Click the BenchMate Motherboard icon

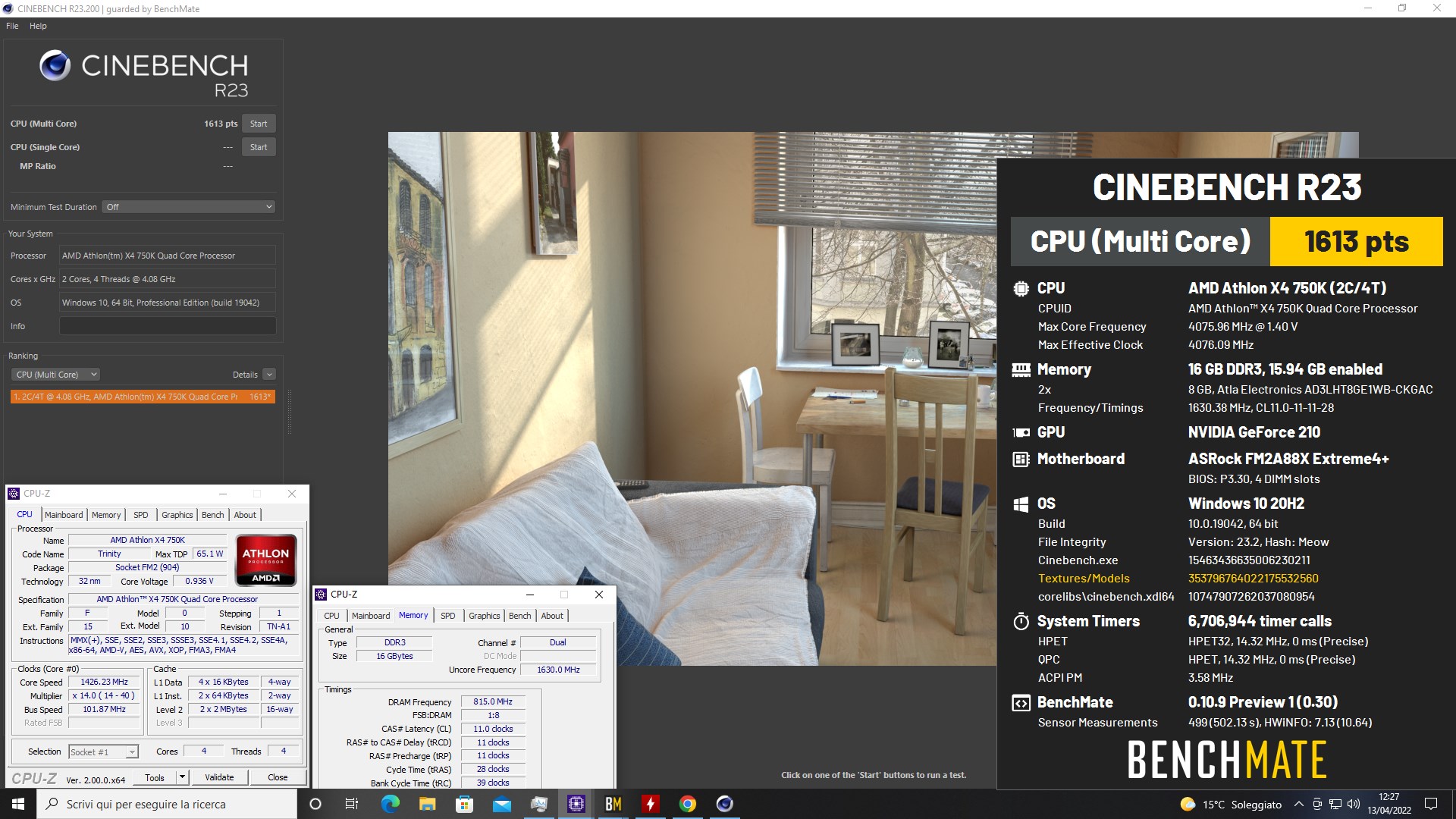[x=1021, y=459]
